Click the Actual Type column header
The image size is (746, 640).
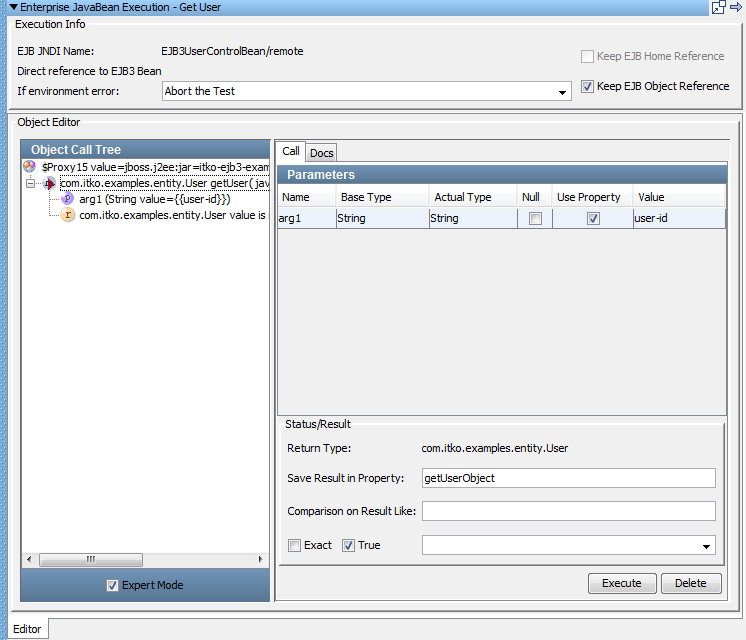(x=473, y=197)
